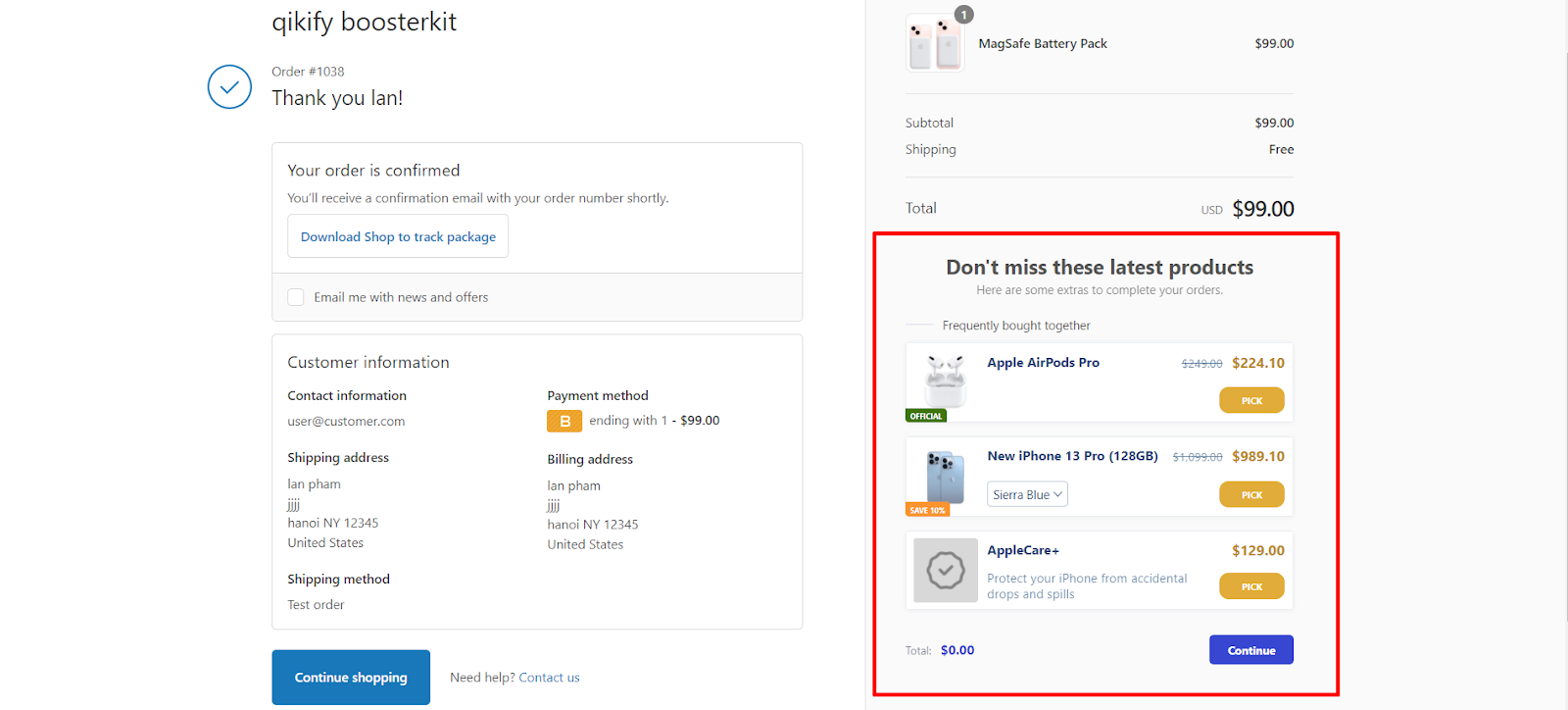Viewport: 1568px width, 710px height.
Task: Click Download Shop to track package
Action: click(x=398, y=236)
